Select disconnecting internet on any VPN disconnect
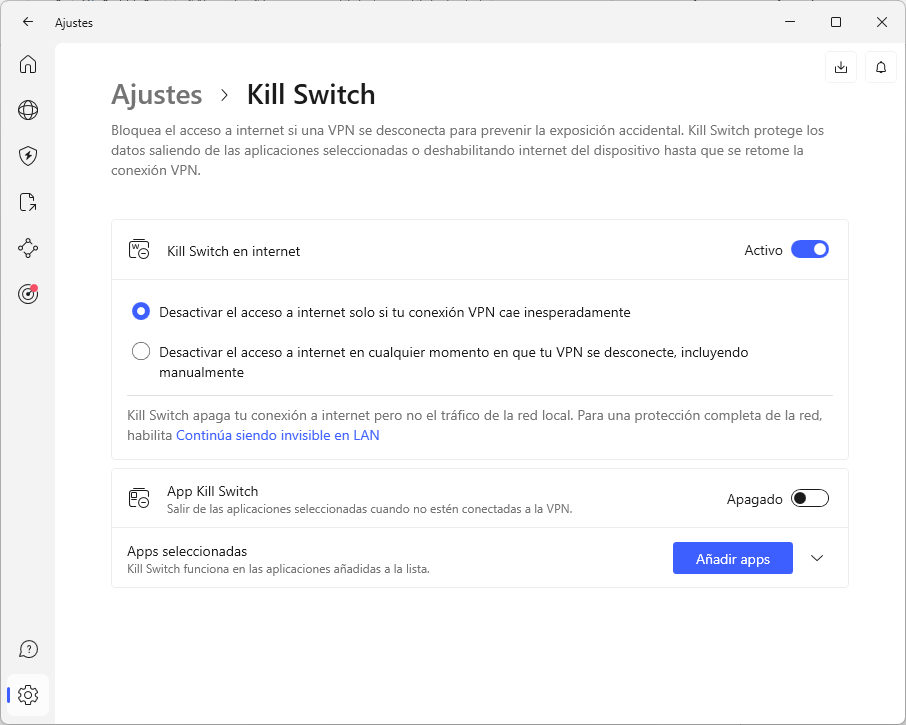Screen dimensions: 906x725 pos(141,351)
